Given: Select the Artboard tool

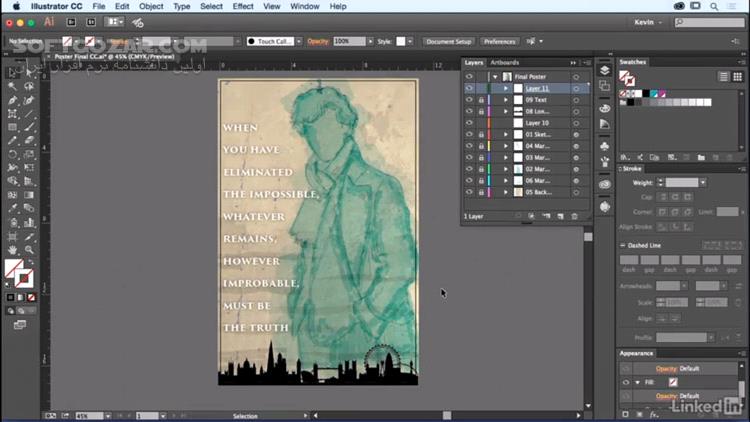Looking at the screenshot, I should [12, 236].
